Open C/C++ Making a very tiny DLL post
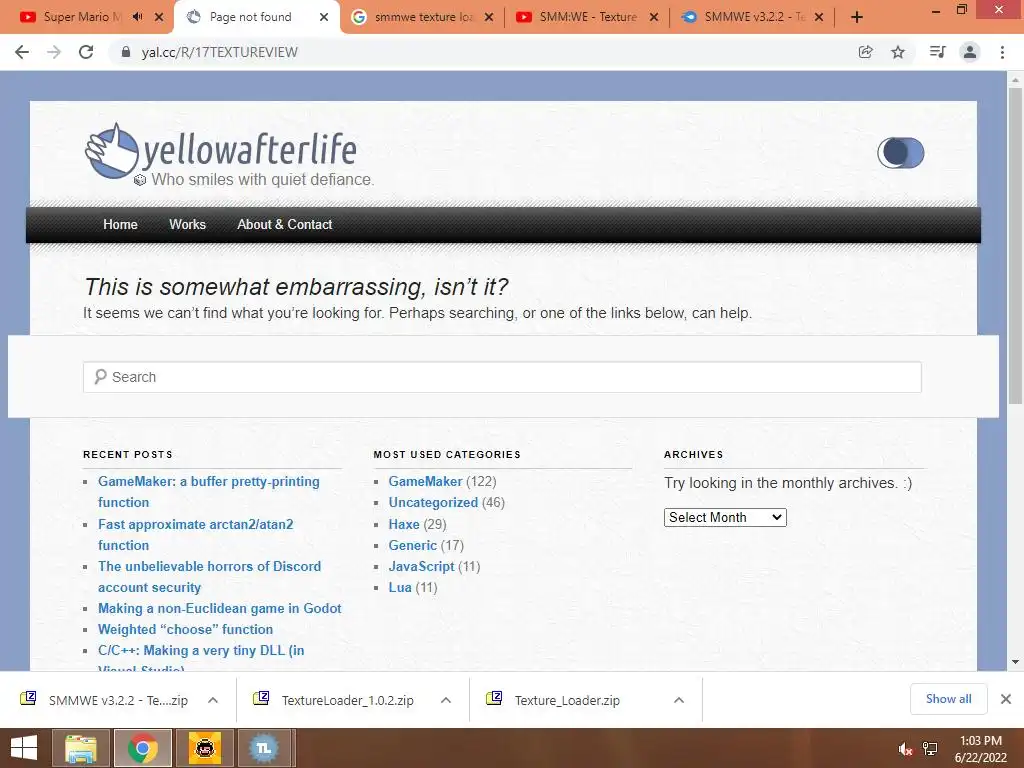 point(201,656)
